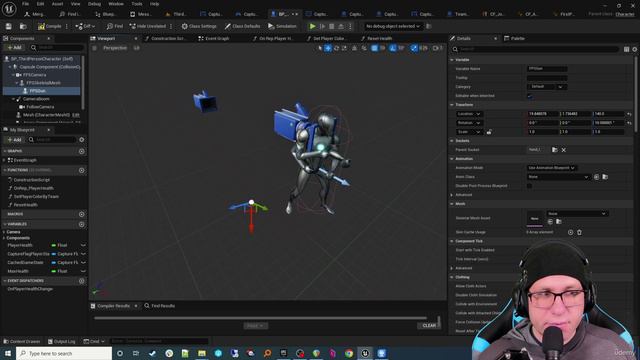
Task: Save the blueprint with the toolbar save icon
Action: (x=9, y=26)
